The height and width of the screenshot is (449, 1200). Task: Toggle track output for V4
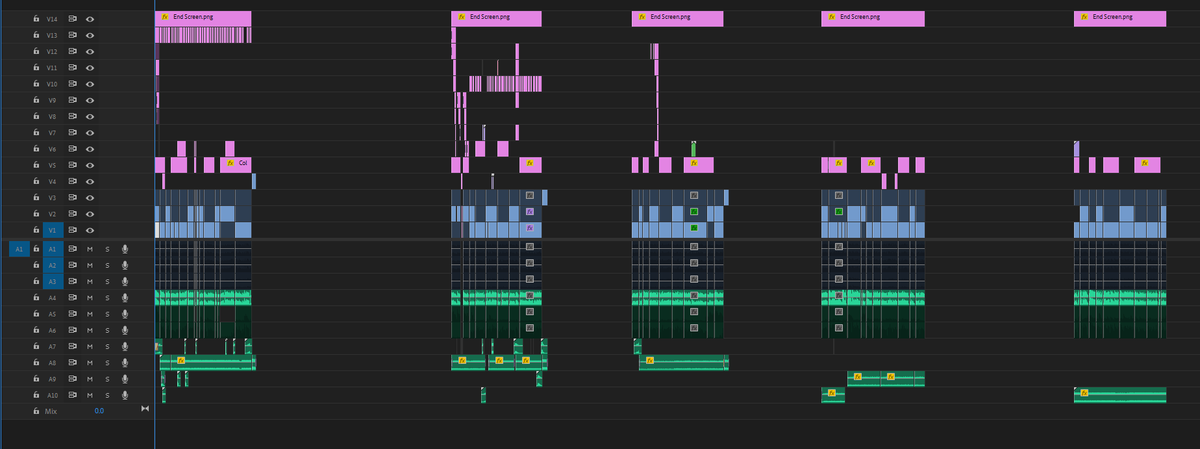pyautogui.click(x=90, y=182)
